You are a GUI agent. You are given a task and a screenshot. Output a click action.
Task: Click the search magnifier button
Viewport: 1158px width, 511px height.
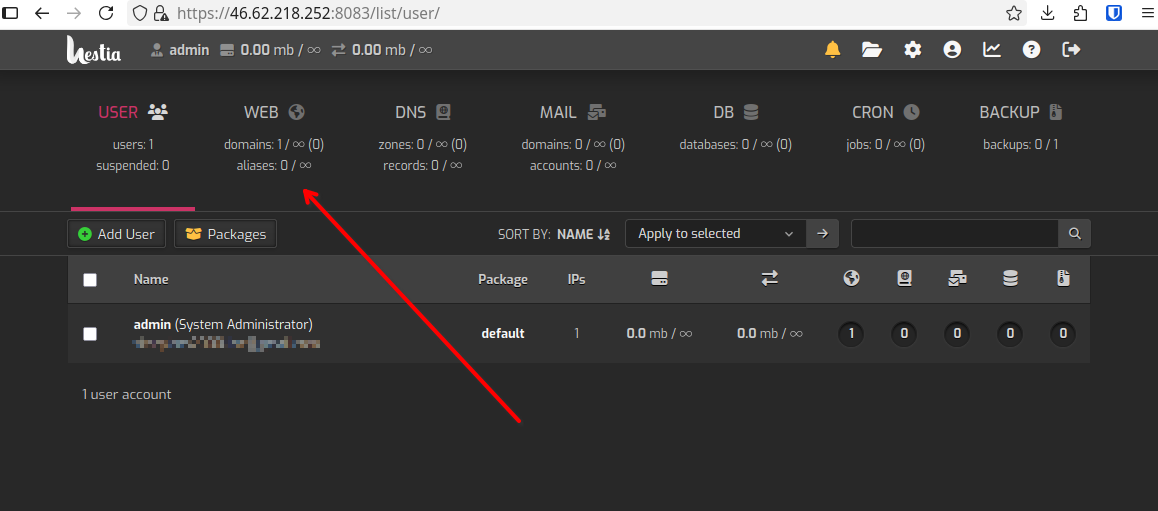pos(1074,234)
